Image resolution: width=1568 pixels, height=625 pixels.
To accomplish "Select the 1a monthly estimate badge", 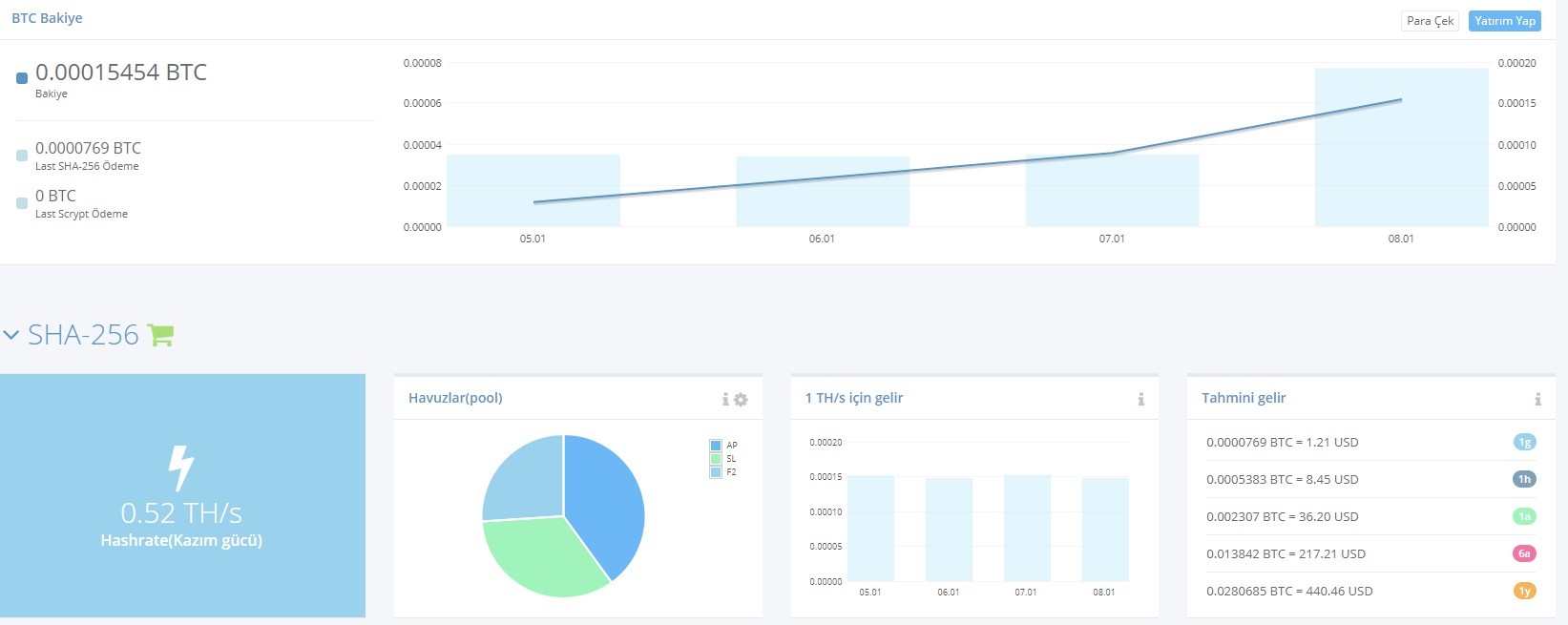I will coord(1525,516).
